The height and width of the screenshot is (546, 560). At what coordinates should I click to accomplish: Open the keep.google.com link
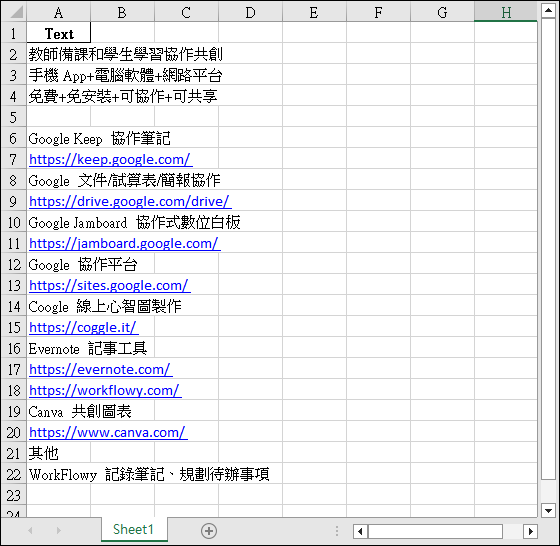pyautogui.click(x=111, y=159)
